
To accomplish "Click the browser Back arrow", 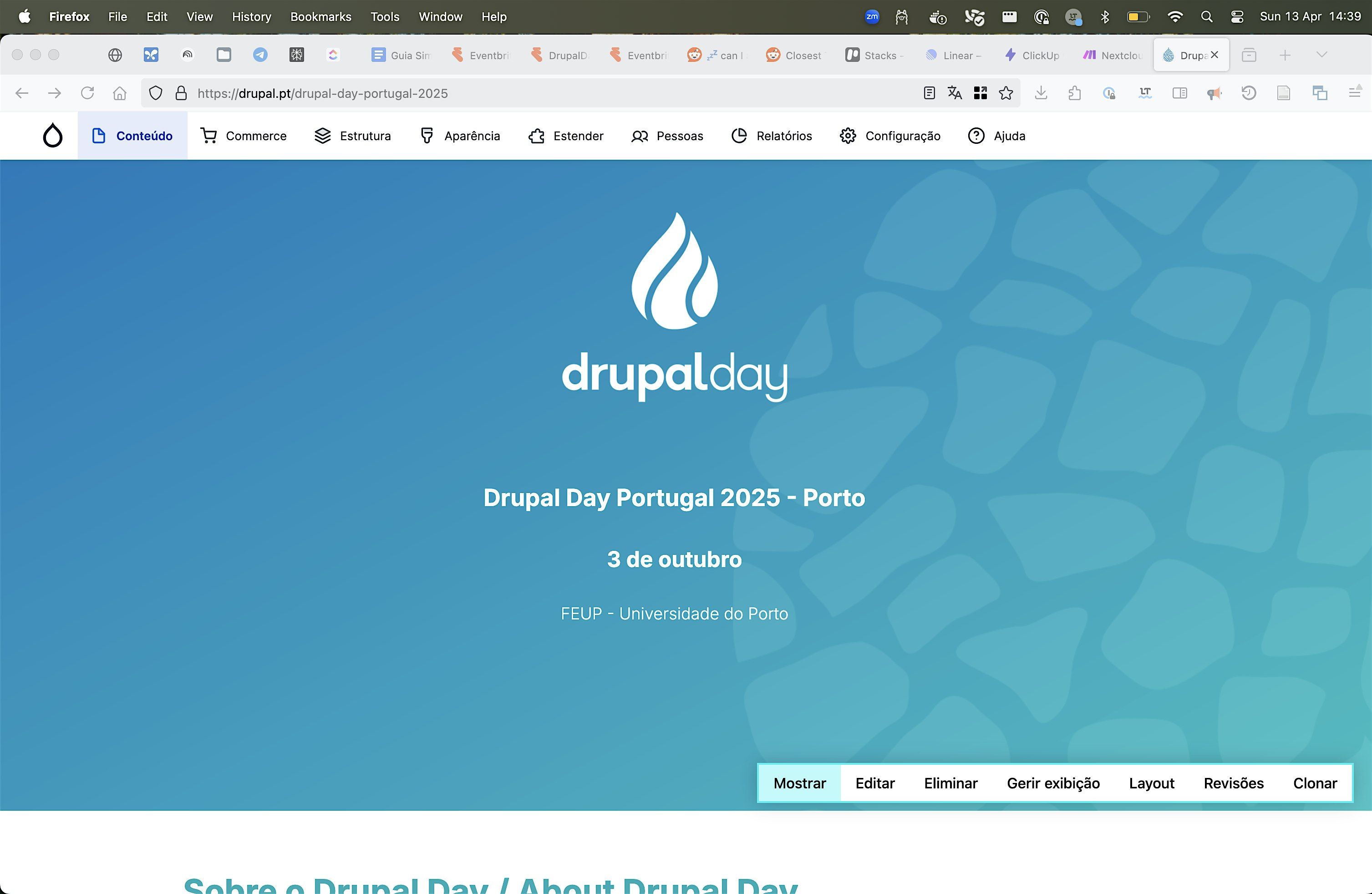I will (x=22, y=93).
